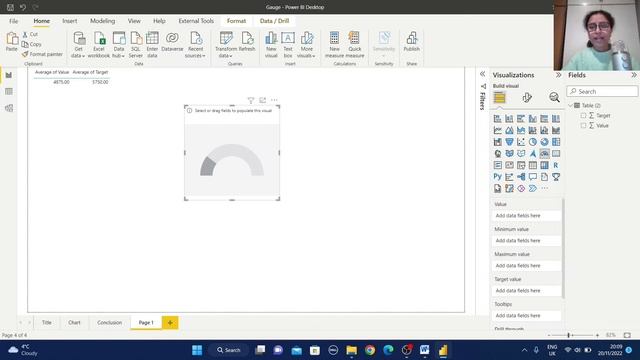Enter Focus mode on the gauge visual
Image resolution: width=640 pixels, height=360 pixels.
tap(262, 100)
